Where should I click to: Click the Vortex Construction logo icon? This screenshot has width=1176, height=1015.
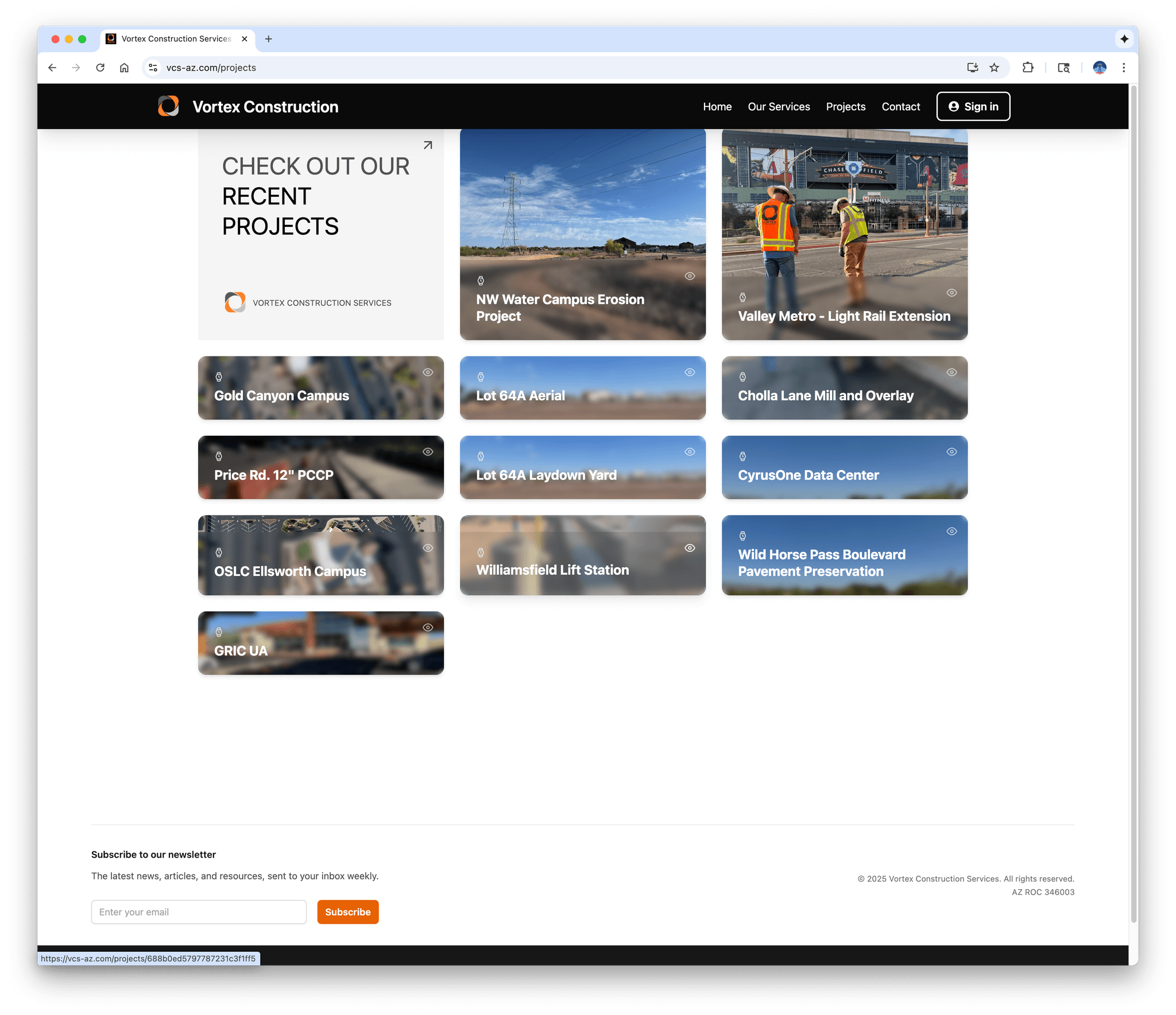[x=168, y=106]
